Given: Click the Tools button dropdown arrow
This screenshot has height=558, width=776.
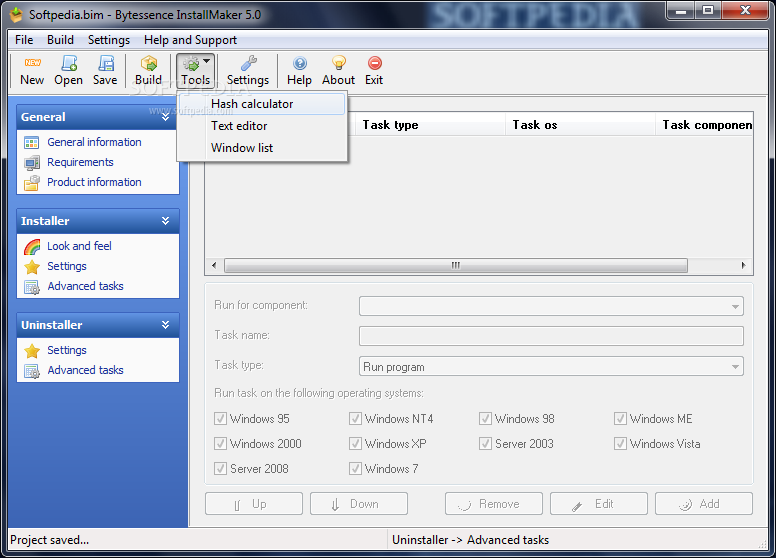Looking at the screenshot, I should click(x=207, y=61).
